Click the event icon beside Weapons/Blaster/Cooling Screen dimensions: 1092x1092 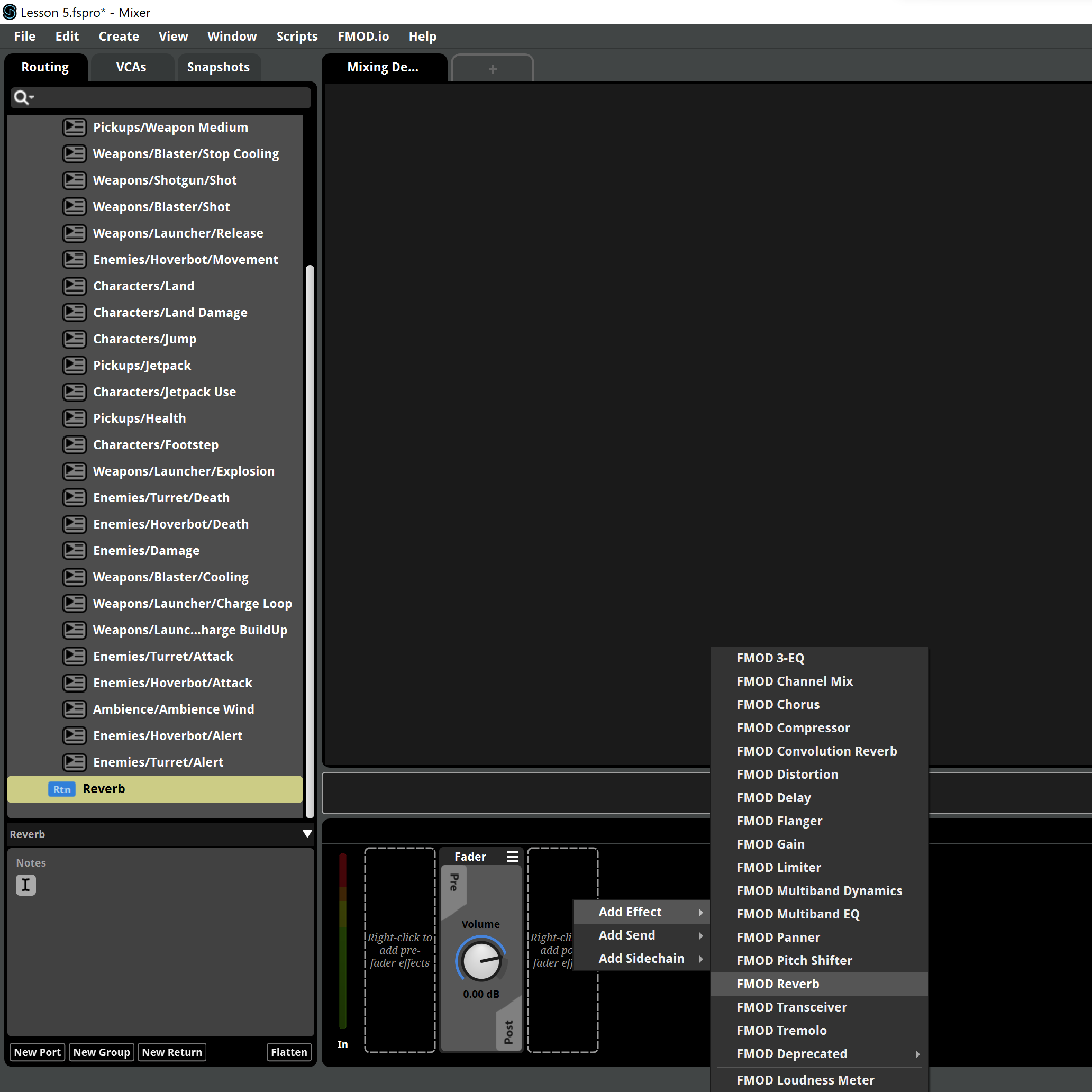coord(74,577)
